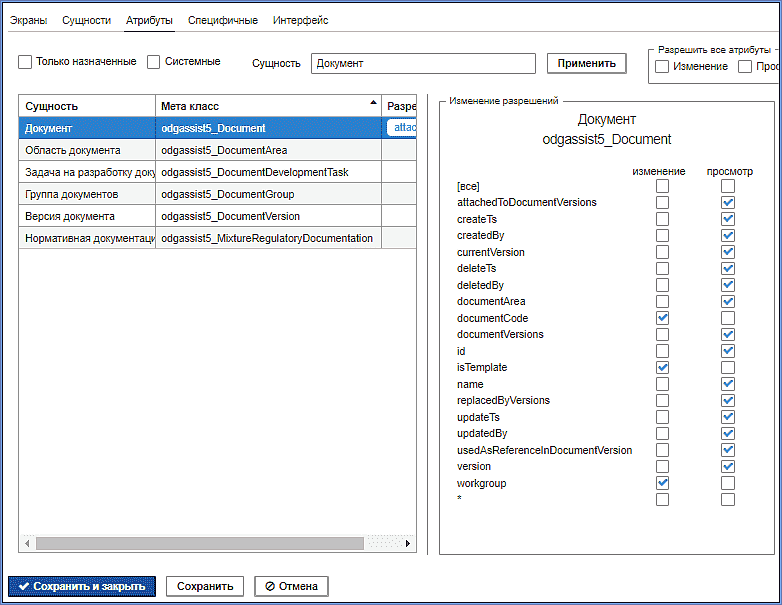Click the table's left scroll arrow
Image resolution: width=782 pixels, height=605 pixels.
27,543
